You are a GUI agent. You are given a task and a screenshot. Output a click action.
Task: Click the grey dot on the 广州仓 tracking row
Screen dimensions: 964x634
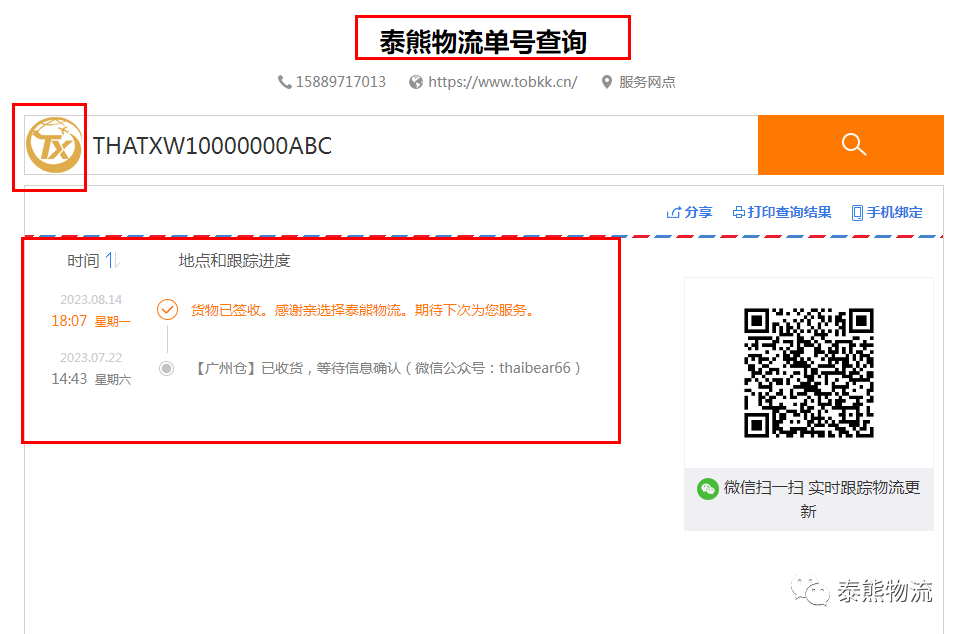(167, 368)
